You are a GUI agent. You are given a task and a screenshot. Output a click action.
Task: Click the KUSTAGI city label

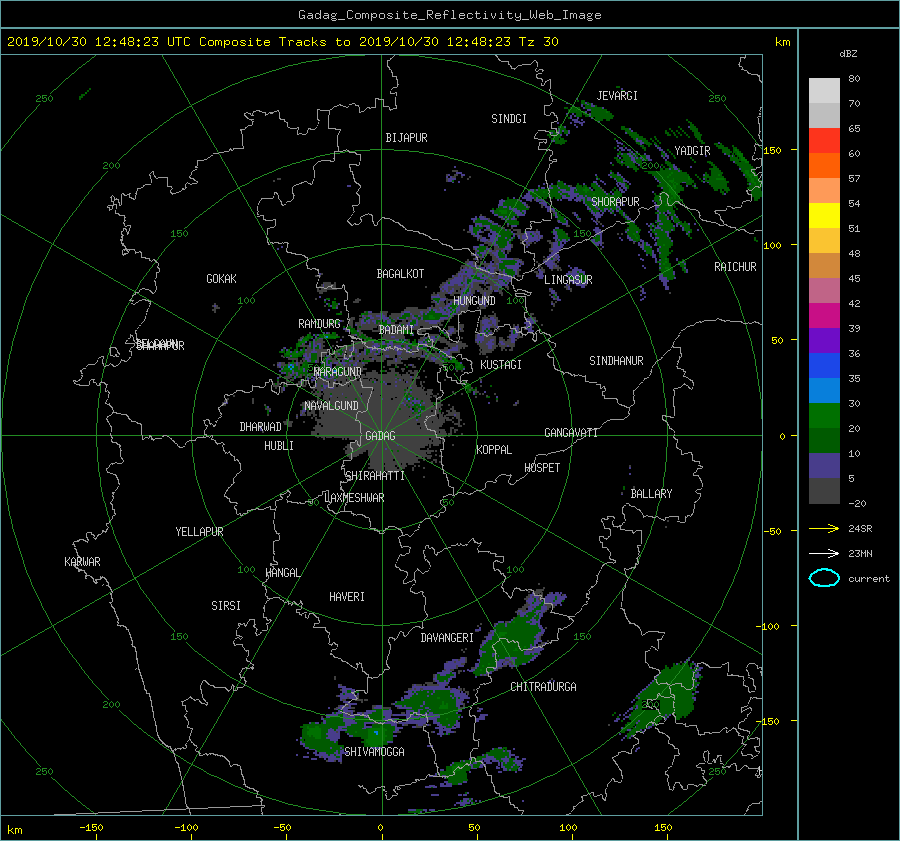pos(501,365)
